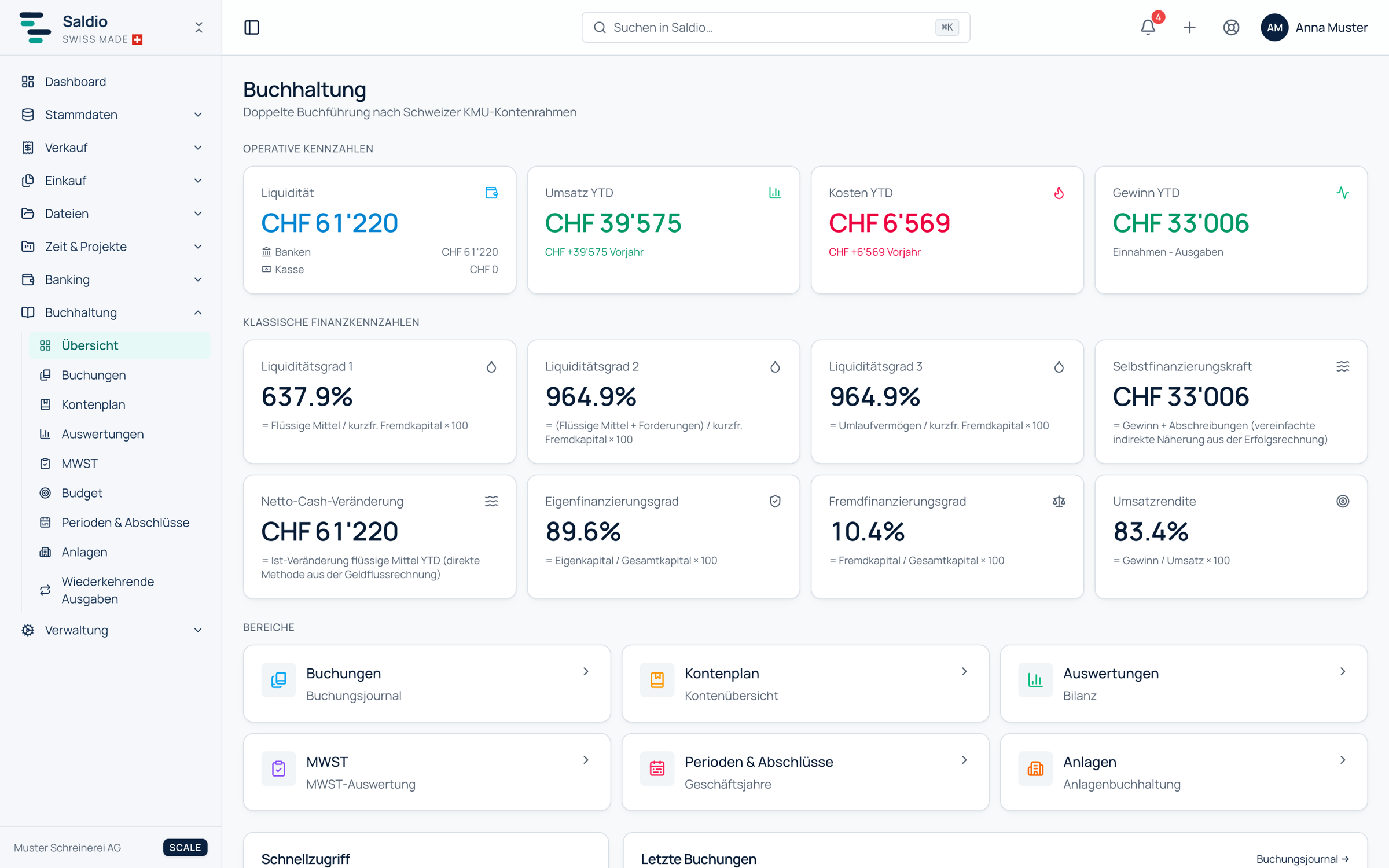Open Budget in the sidebar

coord(119,493)
